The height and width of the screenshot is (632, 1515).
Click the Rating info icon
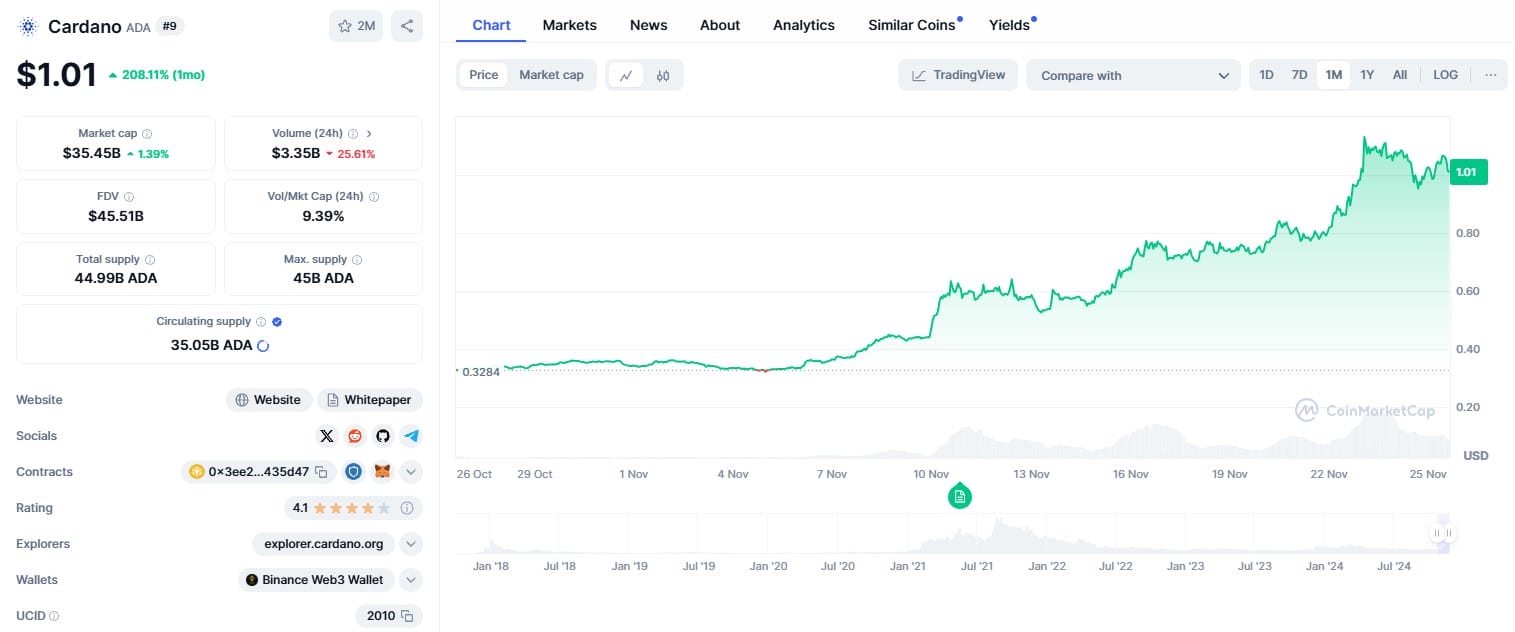point(407,508)
